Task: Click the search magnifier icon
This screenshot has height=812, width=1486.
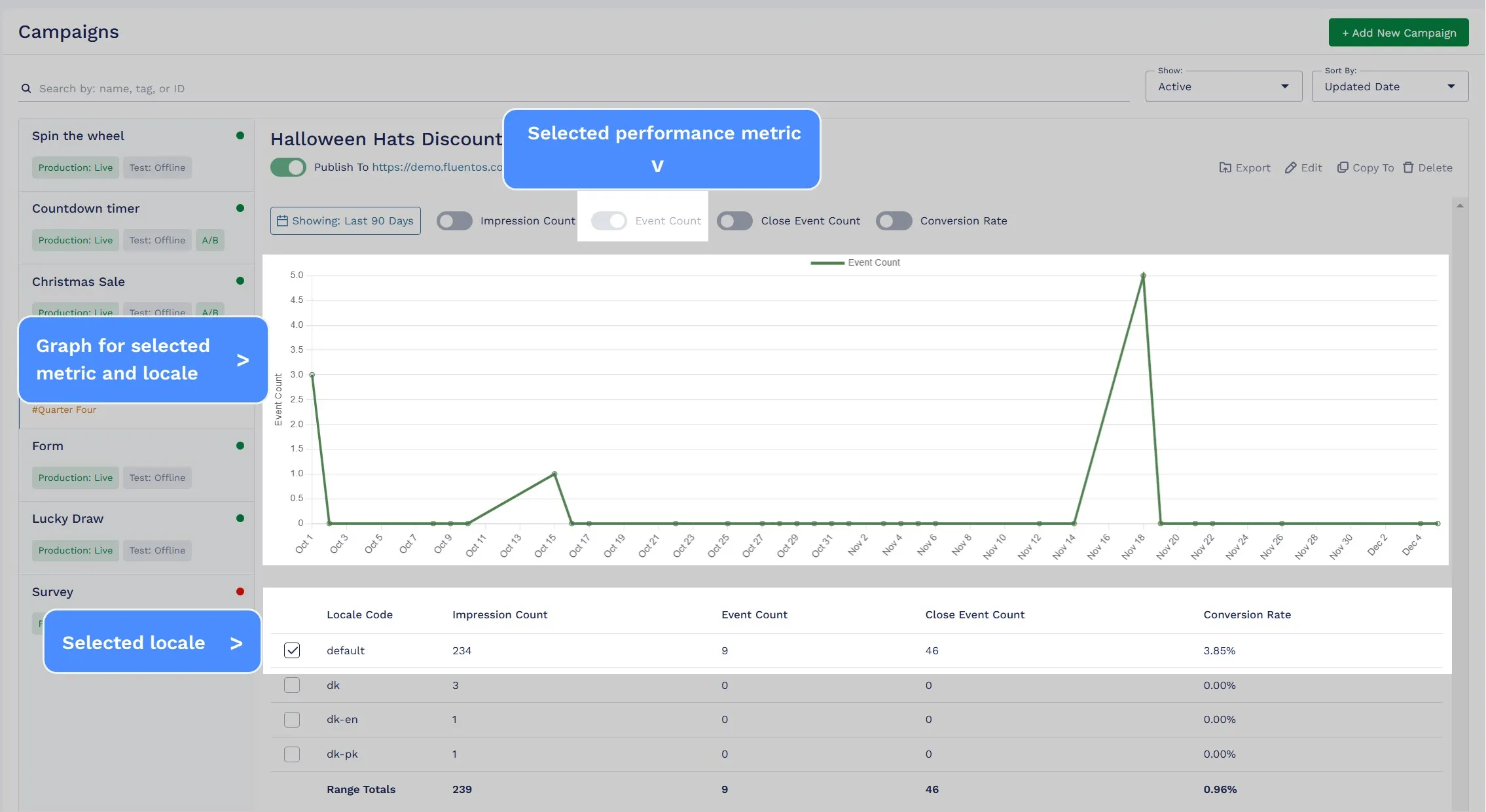Action: pyautogui.click(x=26, y=88)
